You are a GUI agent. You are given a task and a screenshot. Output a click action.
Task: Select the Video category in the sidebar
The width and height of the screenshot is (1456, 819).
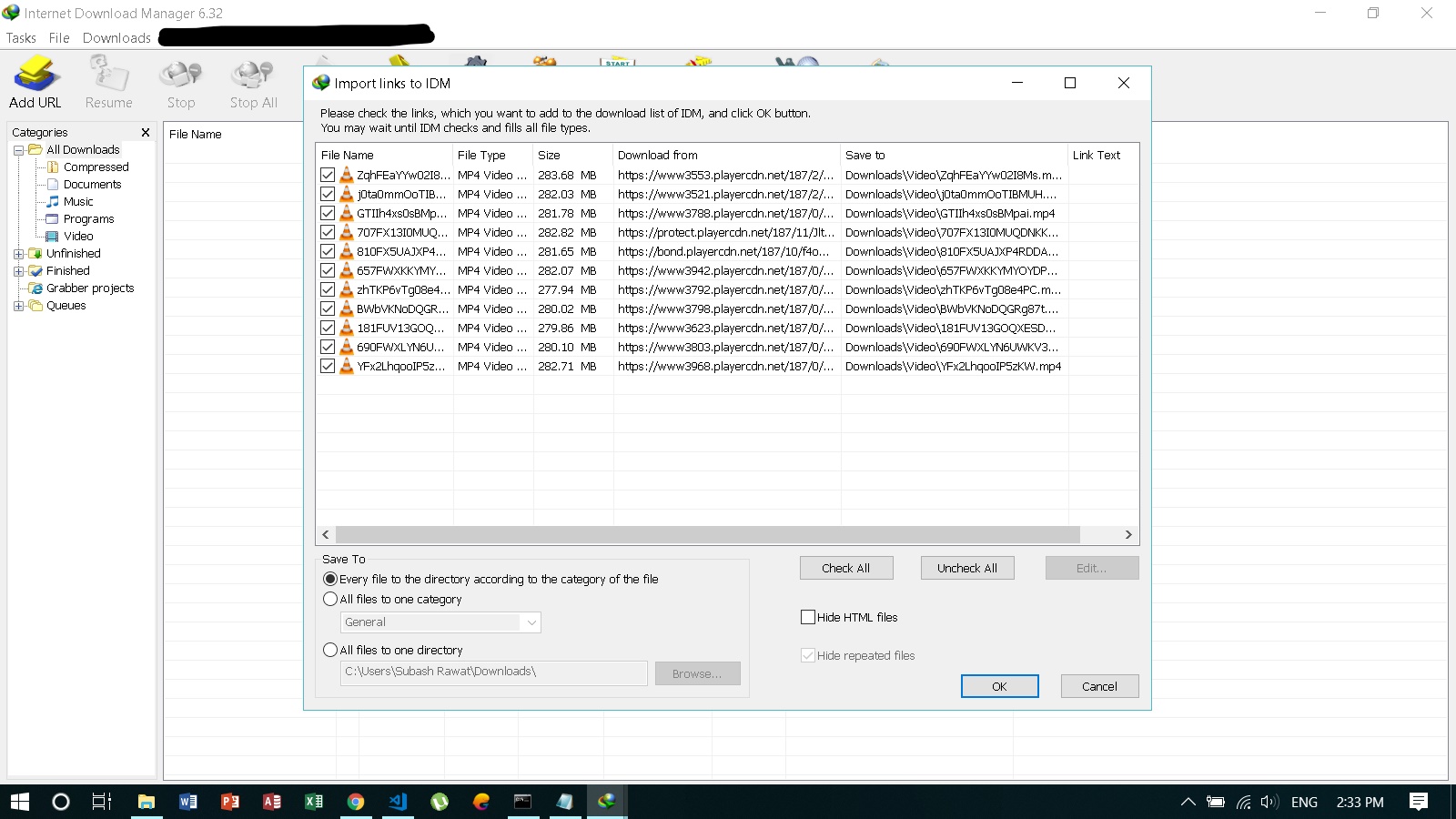point(79,236)
